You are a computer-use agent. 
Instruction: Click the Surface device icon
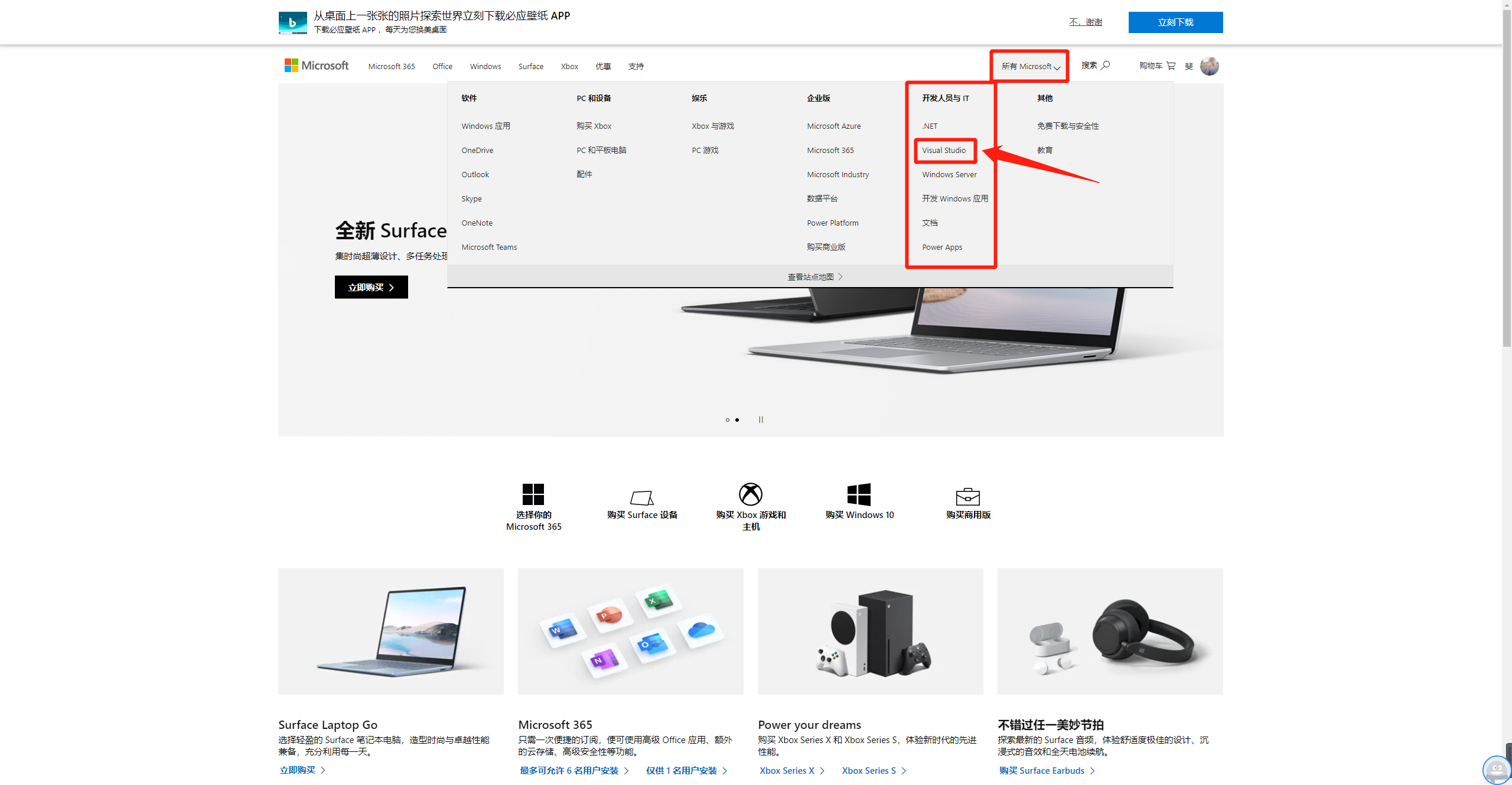(x=642, y=497)
